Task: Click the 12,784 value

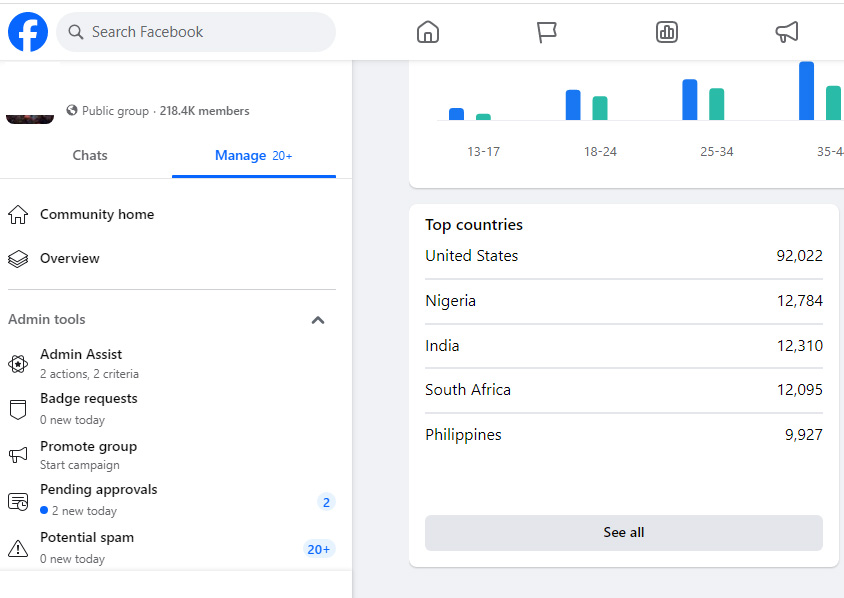Action: tap(799, 301)
